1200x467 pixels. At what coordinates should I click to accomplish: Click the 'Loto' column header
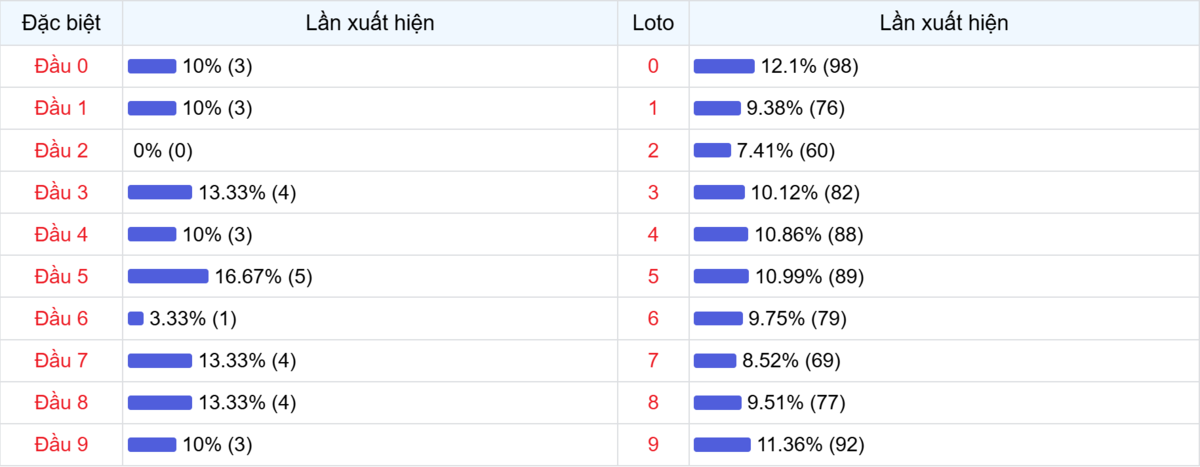pos(653,23)
